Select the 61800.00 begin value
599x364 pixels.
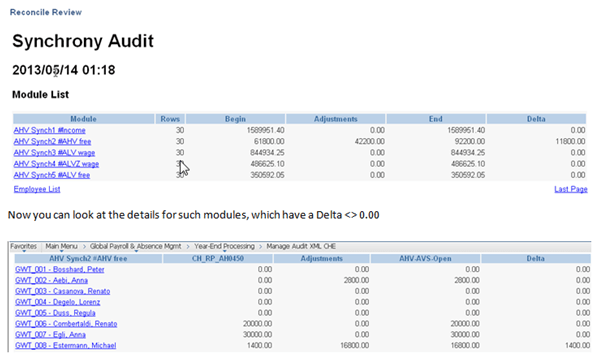click(269, 141)
